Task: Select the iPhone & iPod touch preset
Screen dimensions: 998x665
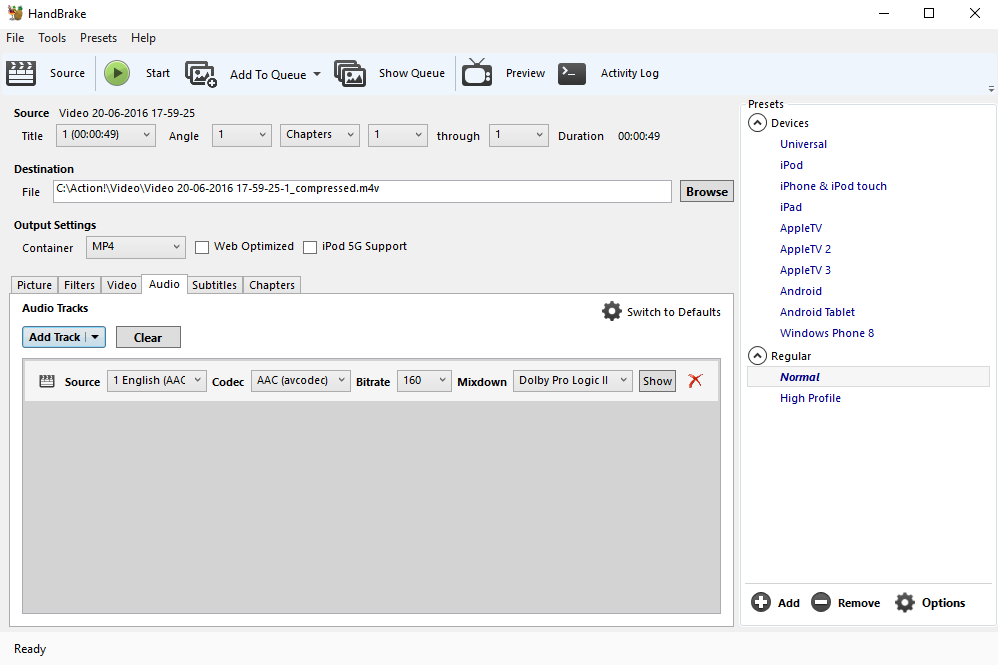Action: (x=833, y=186)
